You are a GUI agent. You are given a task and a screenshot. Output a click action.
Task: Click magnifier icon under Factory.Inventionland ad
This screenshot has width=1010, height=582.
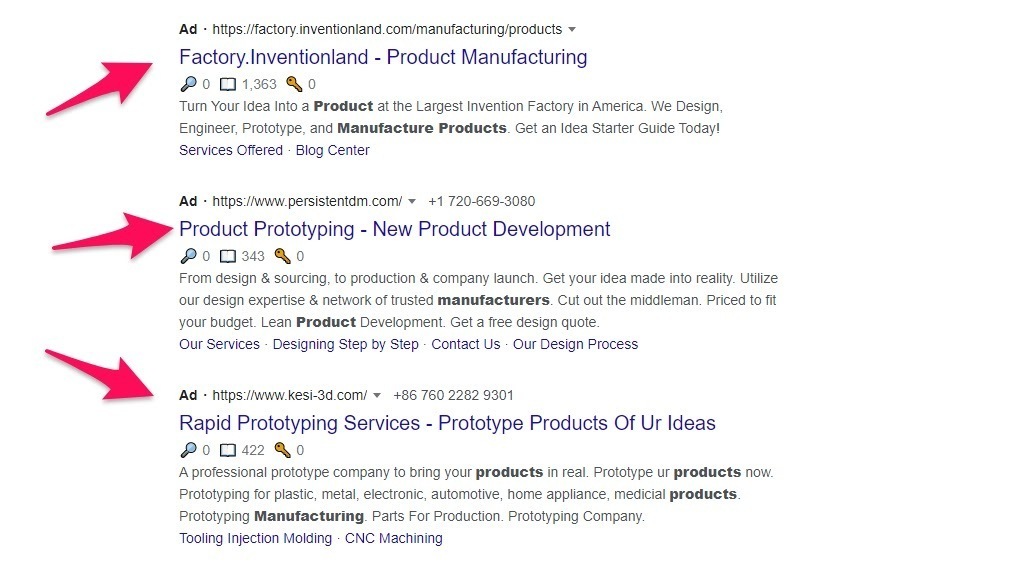[188, 85]
